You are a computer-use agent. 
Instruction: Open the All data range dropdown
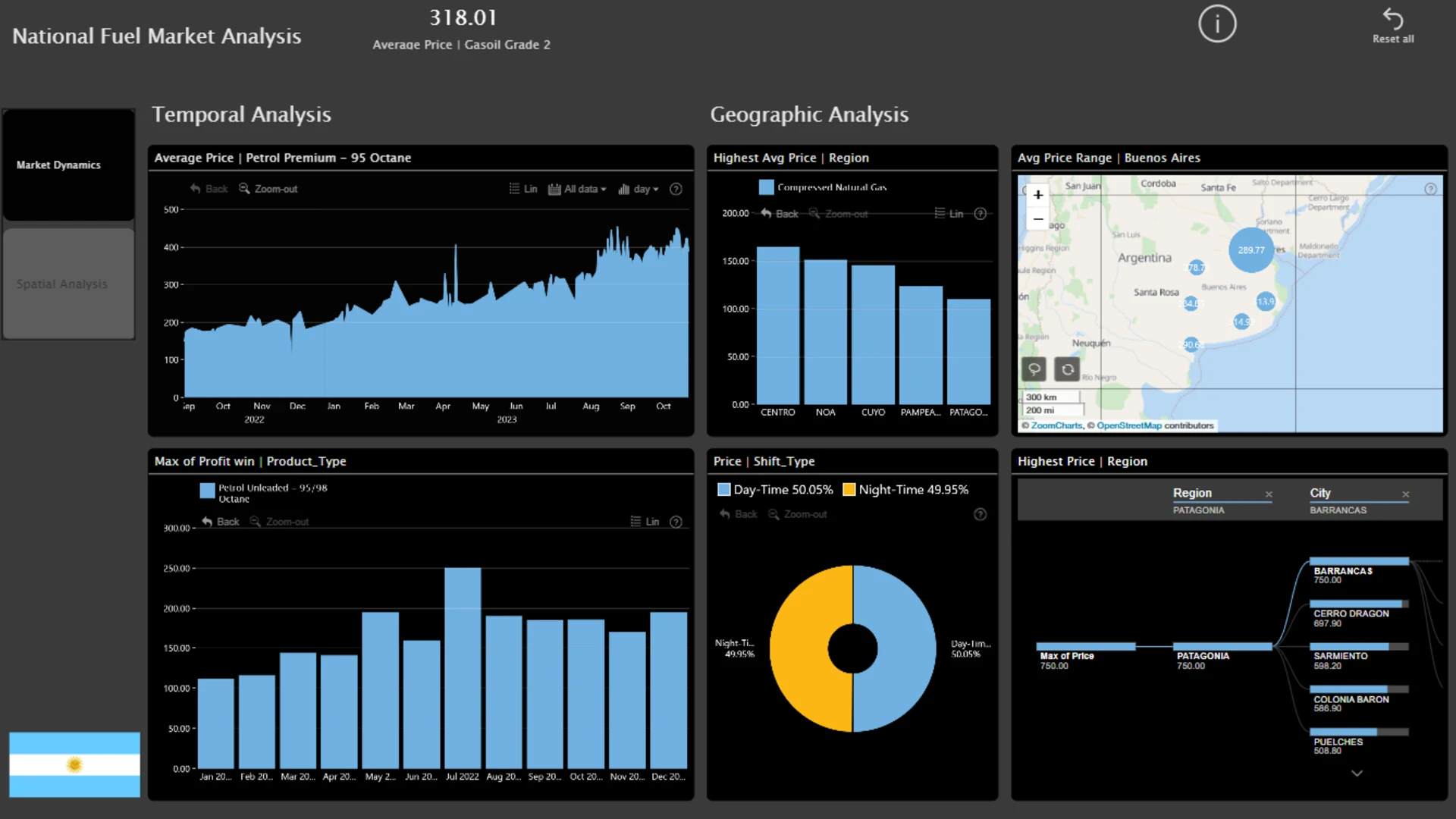pos(577,189)
